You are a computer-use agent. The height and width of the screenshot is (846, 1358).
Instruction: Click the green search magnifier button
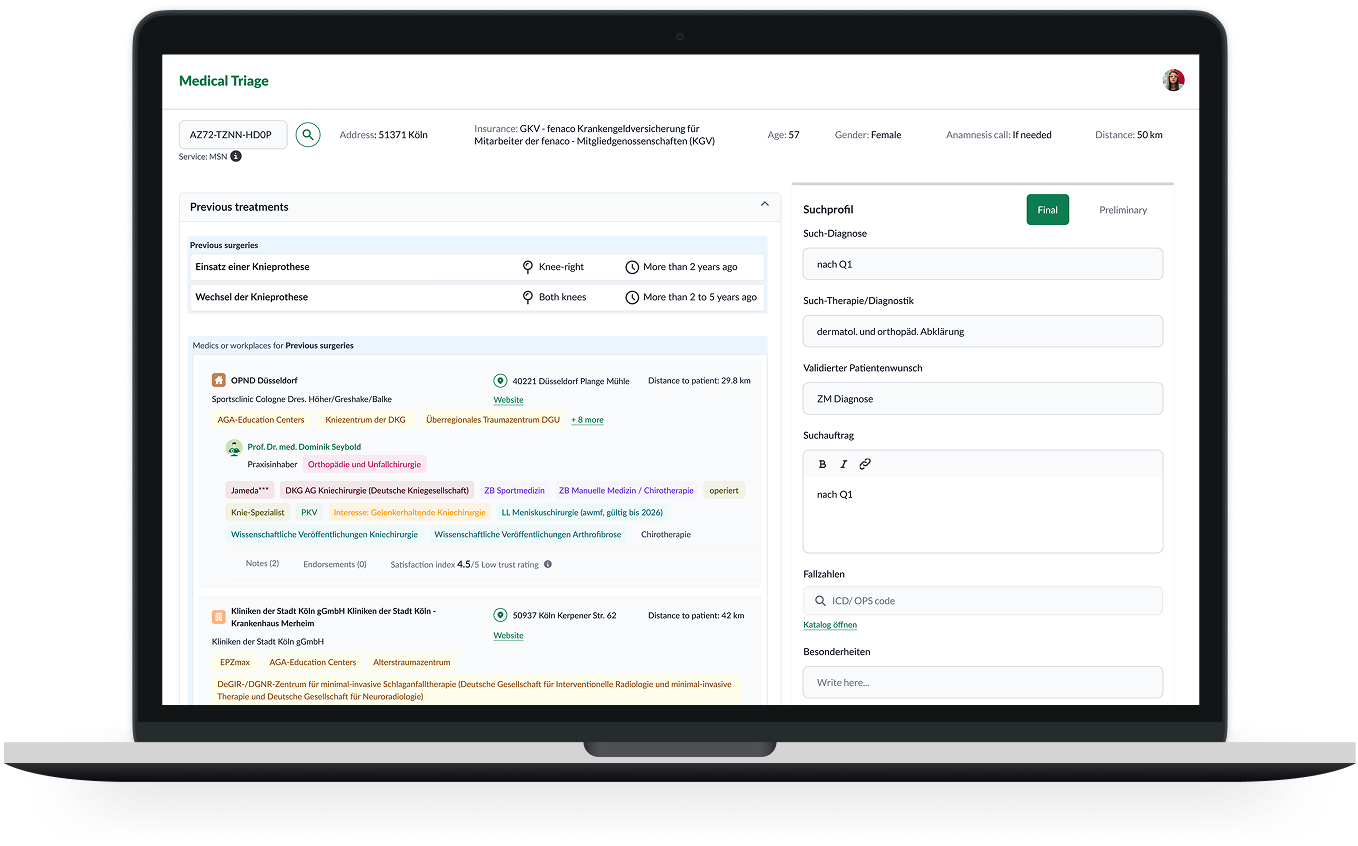(308, 135)
